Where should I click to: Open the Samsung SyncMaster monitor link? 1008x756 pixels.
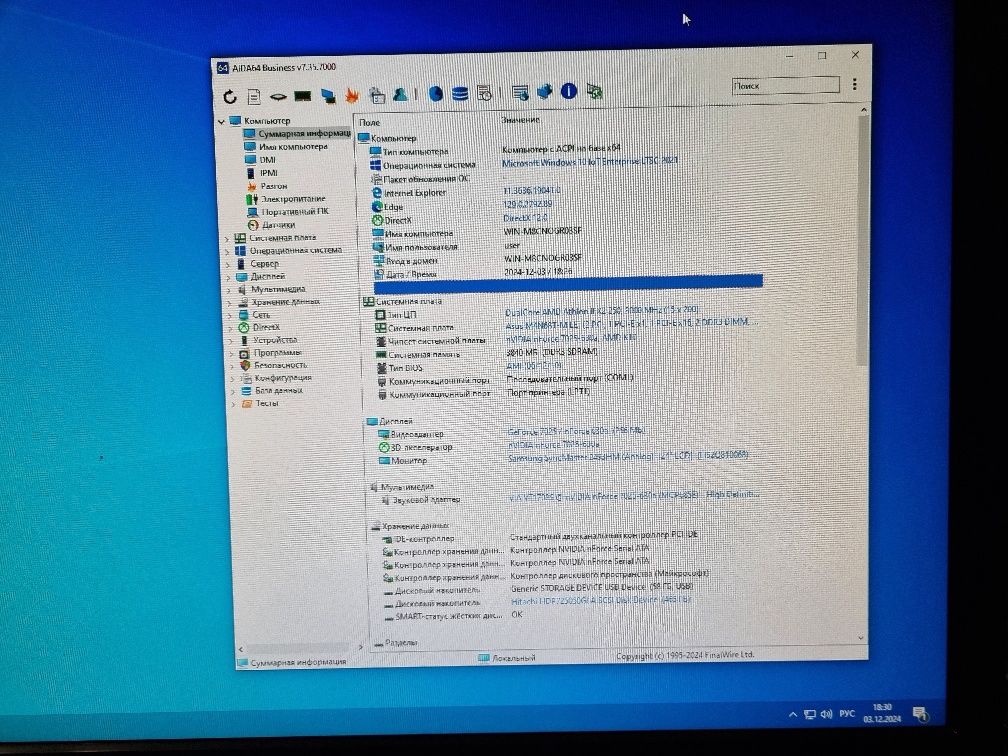click(628, 457)
